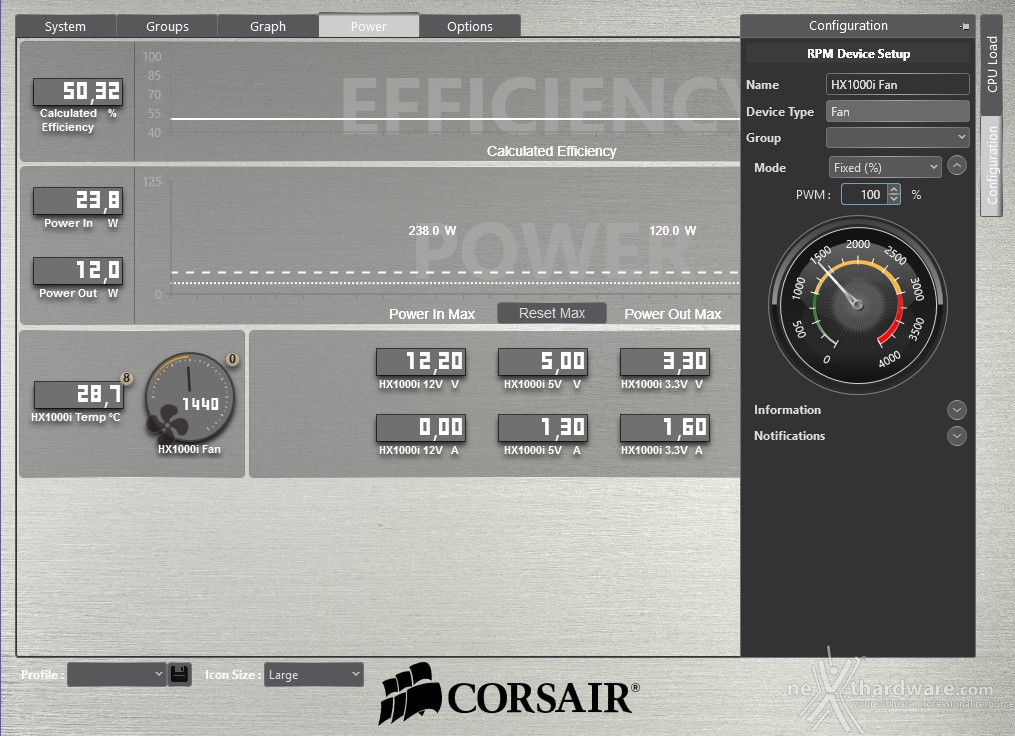The height and width of the screenshot is (736, 1015).
Task: Expand the Notifications section
Action: (956, 436)
